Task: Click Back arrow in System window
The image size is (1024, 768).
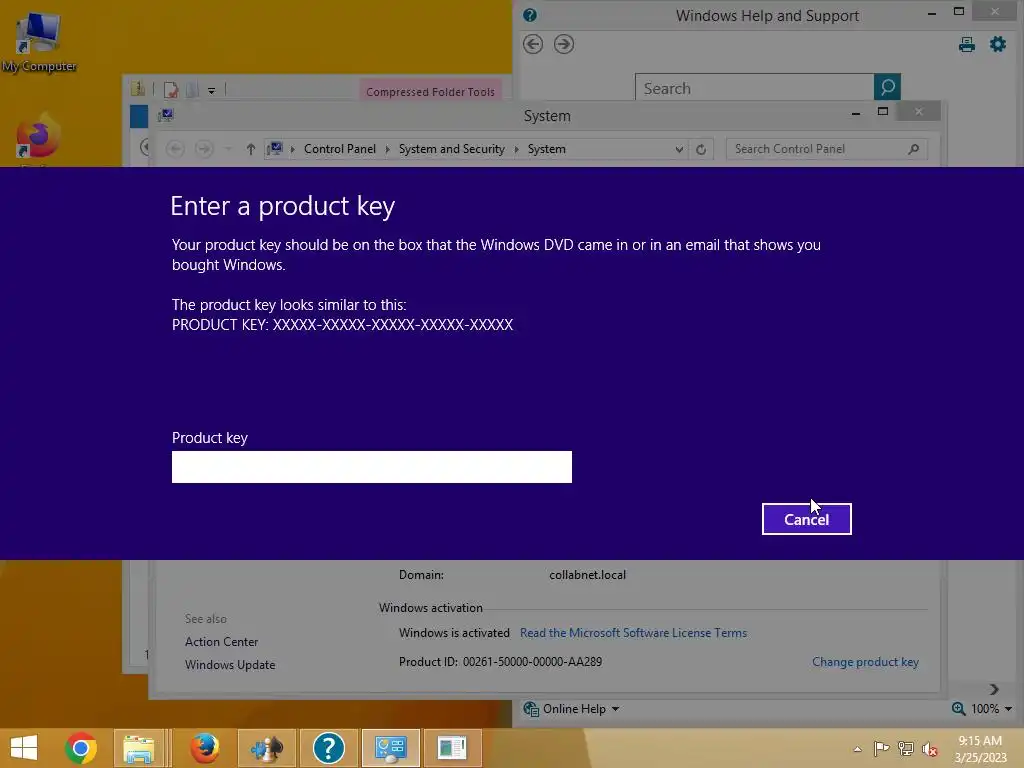Action: click(174, 149)
